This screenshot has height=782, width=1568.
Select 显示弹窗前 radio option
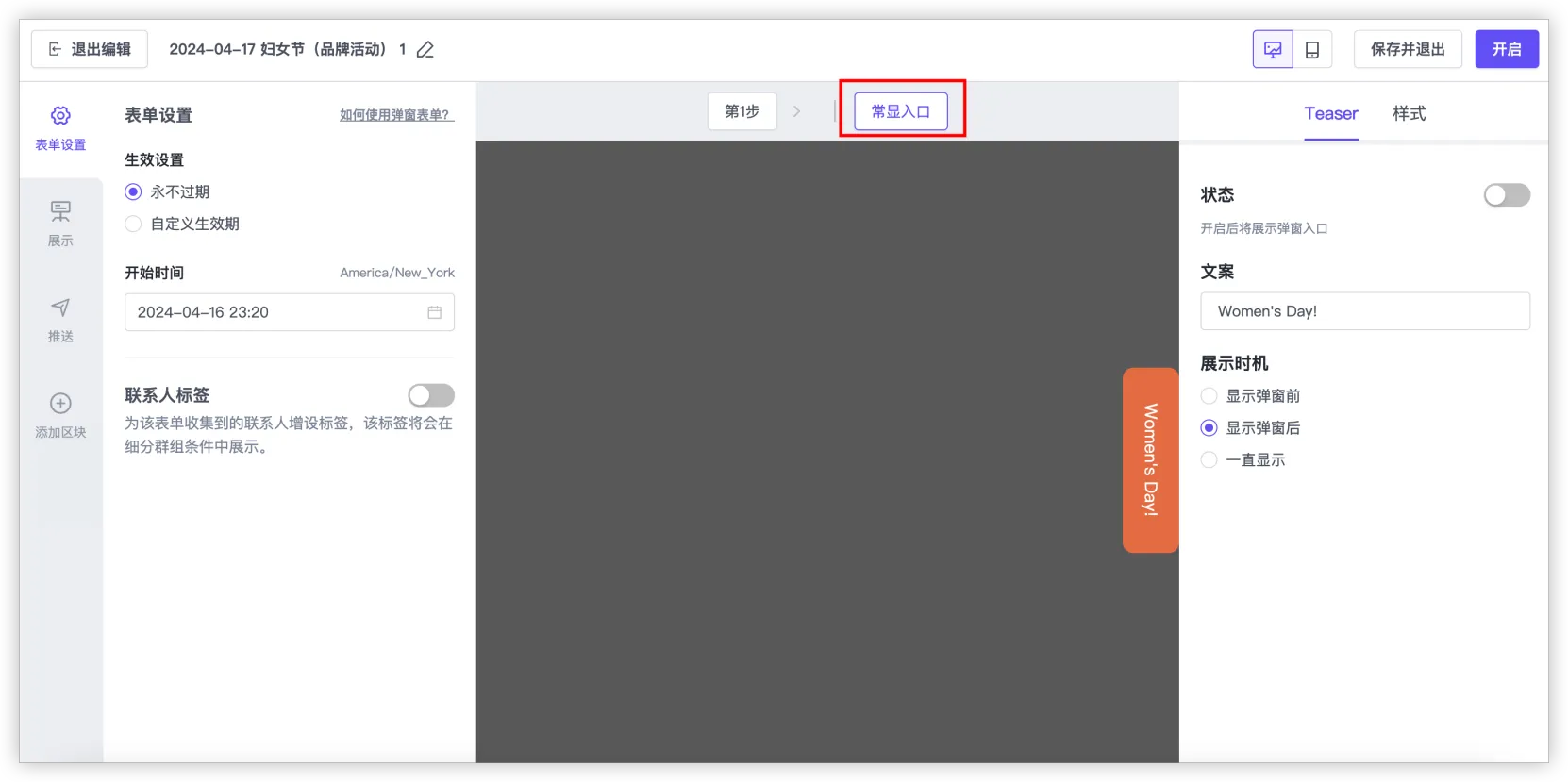pyautogui.click(x=1209, y=396)
